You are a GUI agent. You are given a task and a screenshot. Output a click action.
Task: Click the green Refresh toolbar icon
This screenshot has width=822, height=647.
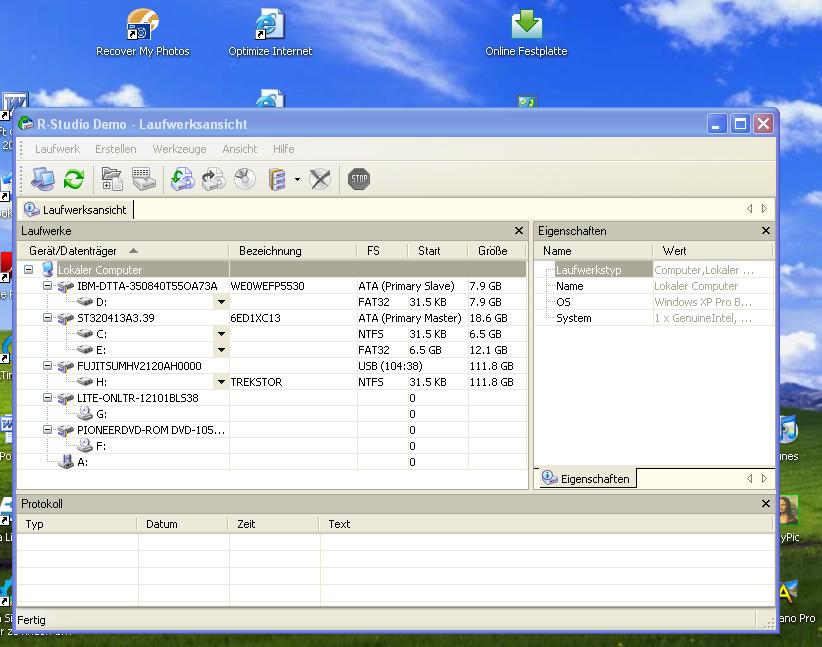(74, 179)
